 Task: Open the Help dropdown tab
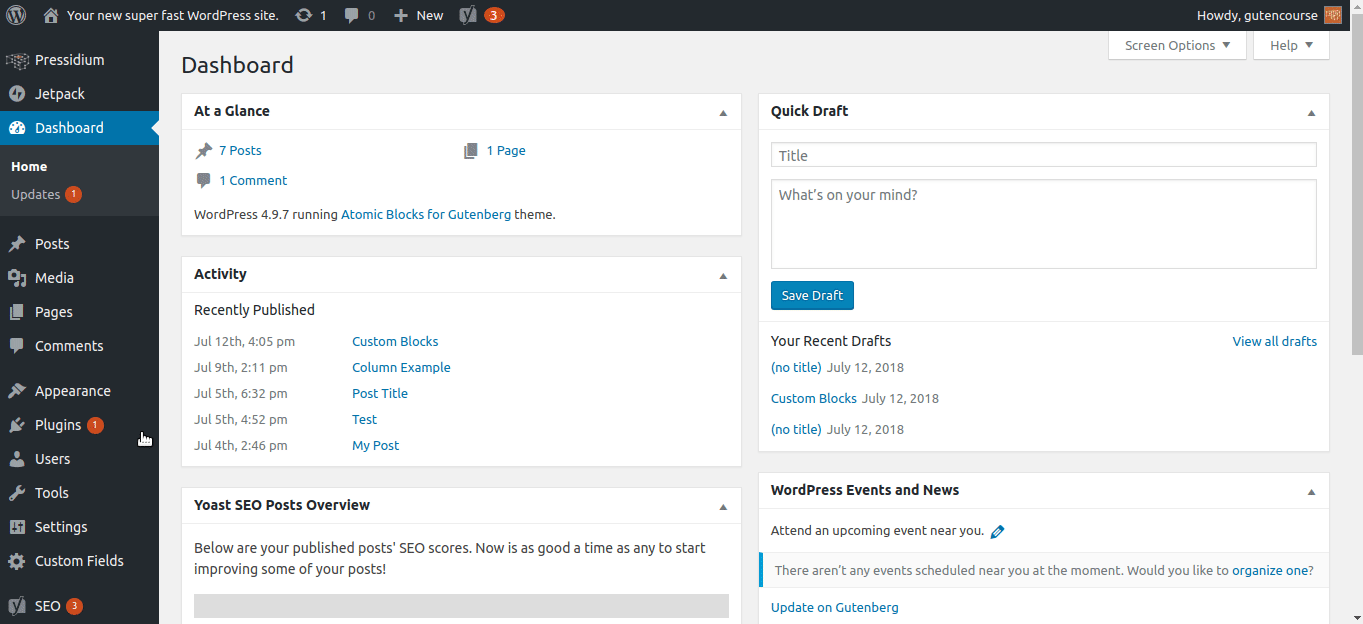(x=1291, y=45)
